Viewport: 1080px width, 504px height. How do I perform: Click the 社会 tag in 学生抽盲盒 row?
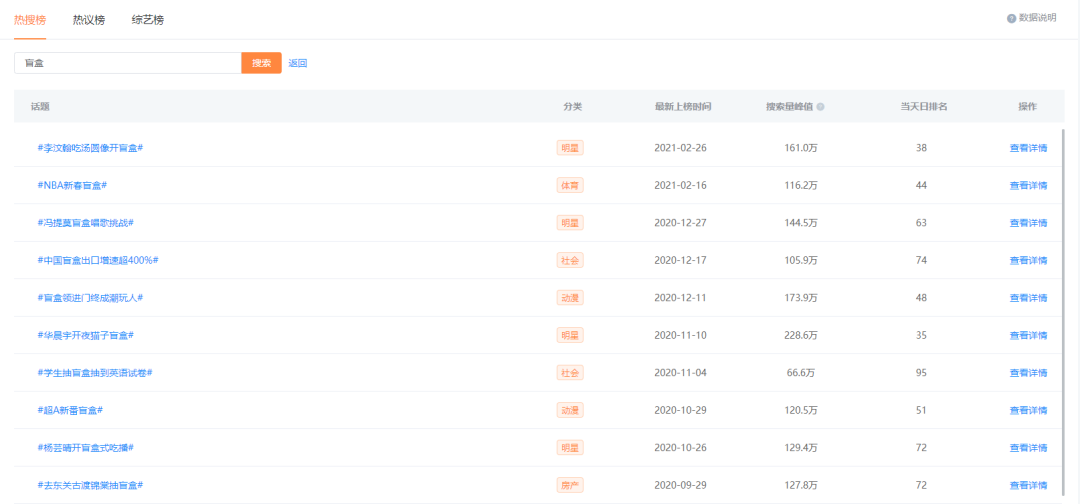coord(570,372)
